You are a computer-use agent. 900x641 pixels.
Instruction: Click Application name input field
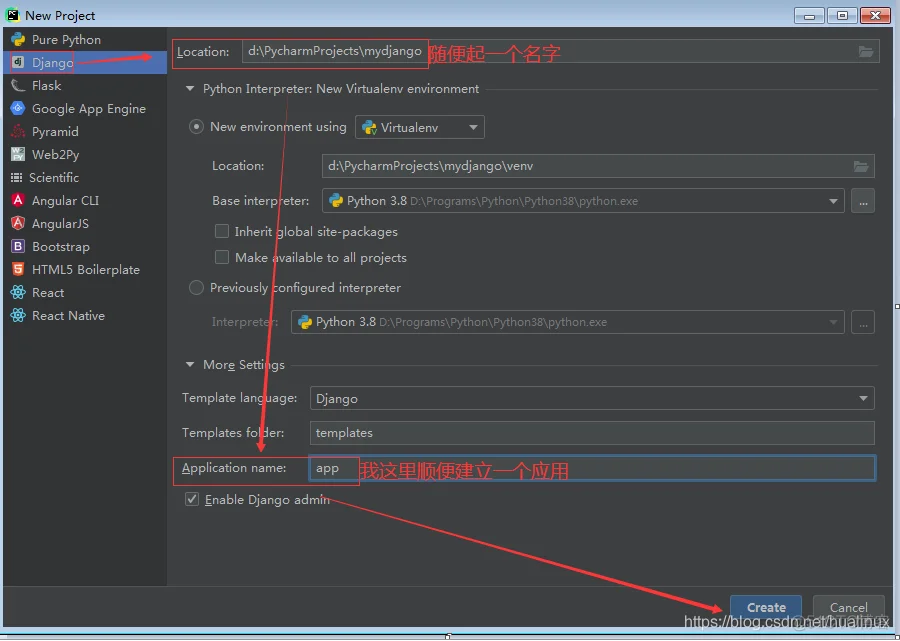(592, 468)
